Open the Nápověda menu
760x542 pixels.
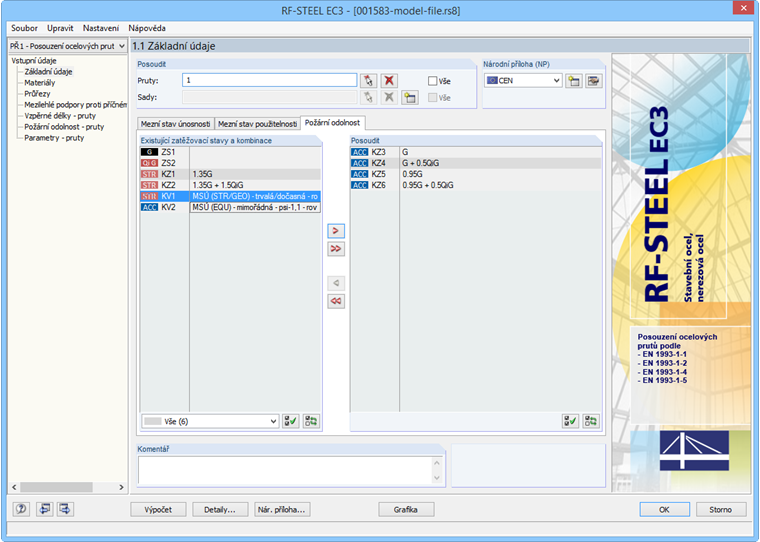(x=147, y=28)
